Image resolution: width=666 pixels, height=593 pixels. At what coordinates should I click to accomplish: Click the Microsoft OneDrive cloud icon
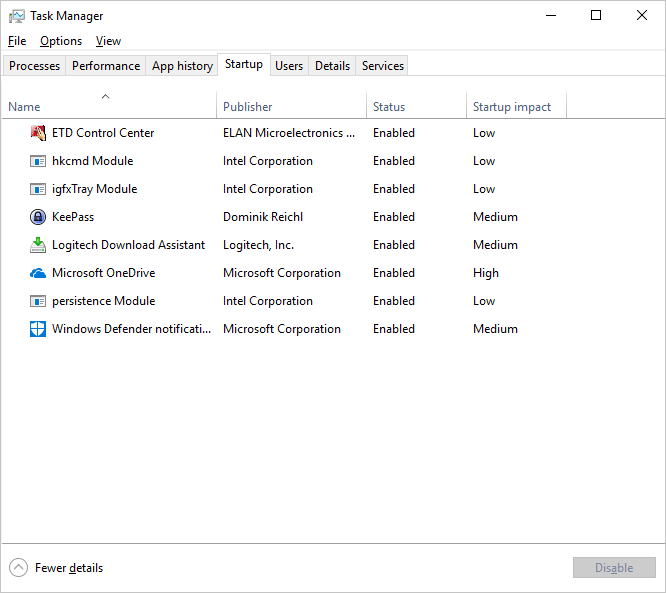38,273
